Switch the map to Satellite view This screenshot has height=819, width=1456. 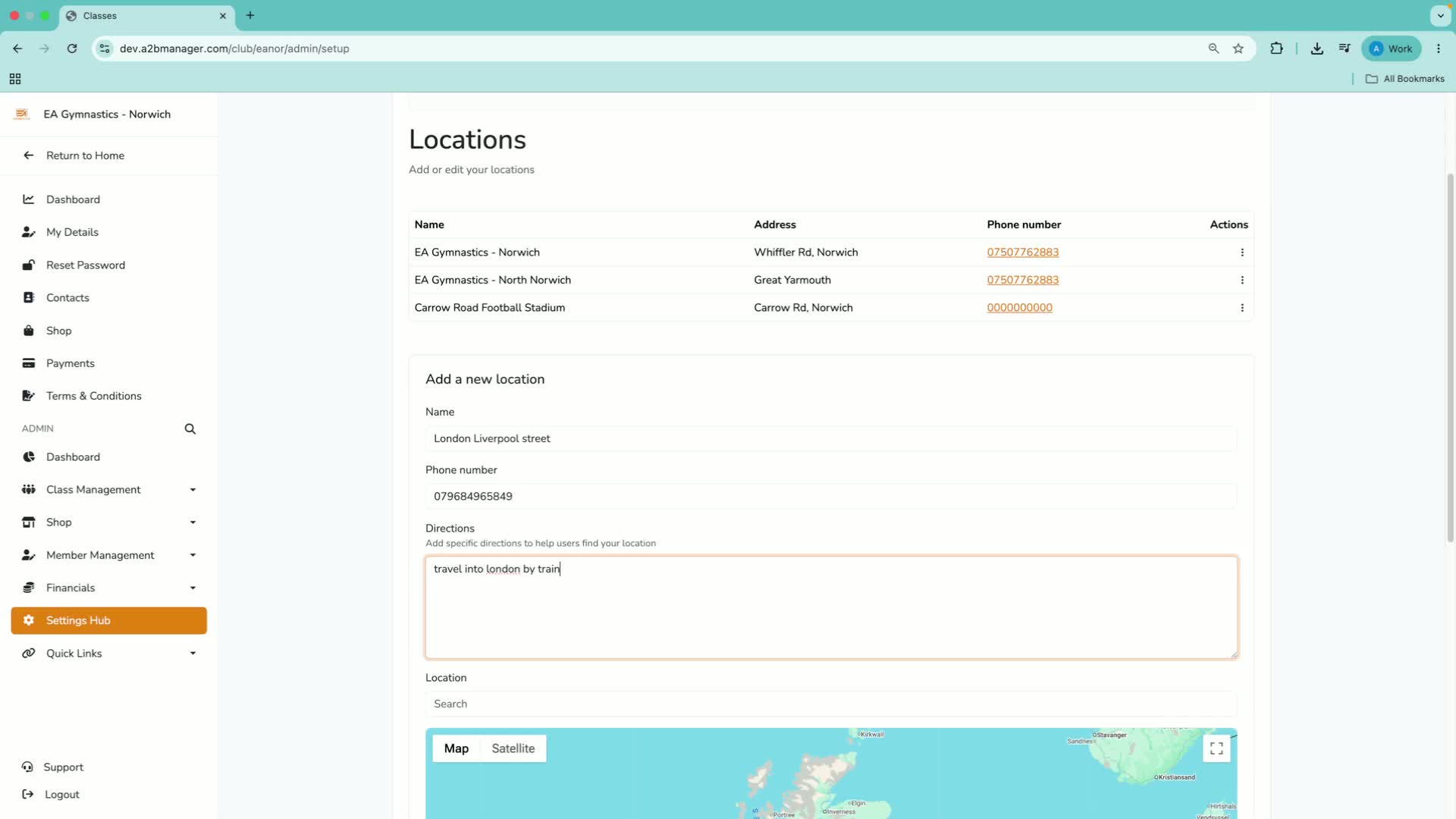pyautogui.click(x=513, y=748)
